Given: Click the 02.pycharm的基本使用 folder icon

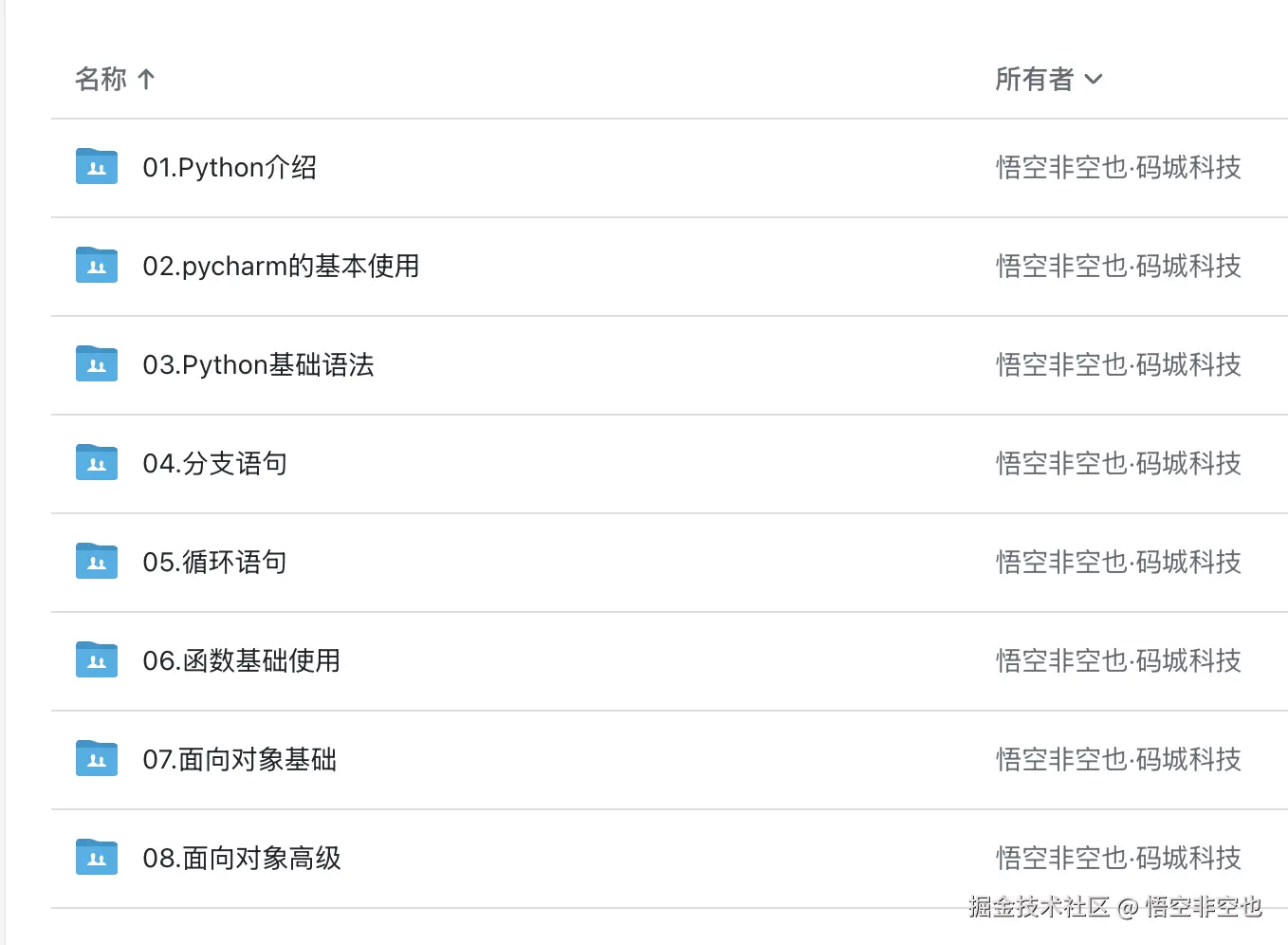Looking at the screenshot, I should pos(97,266).
